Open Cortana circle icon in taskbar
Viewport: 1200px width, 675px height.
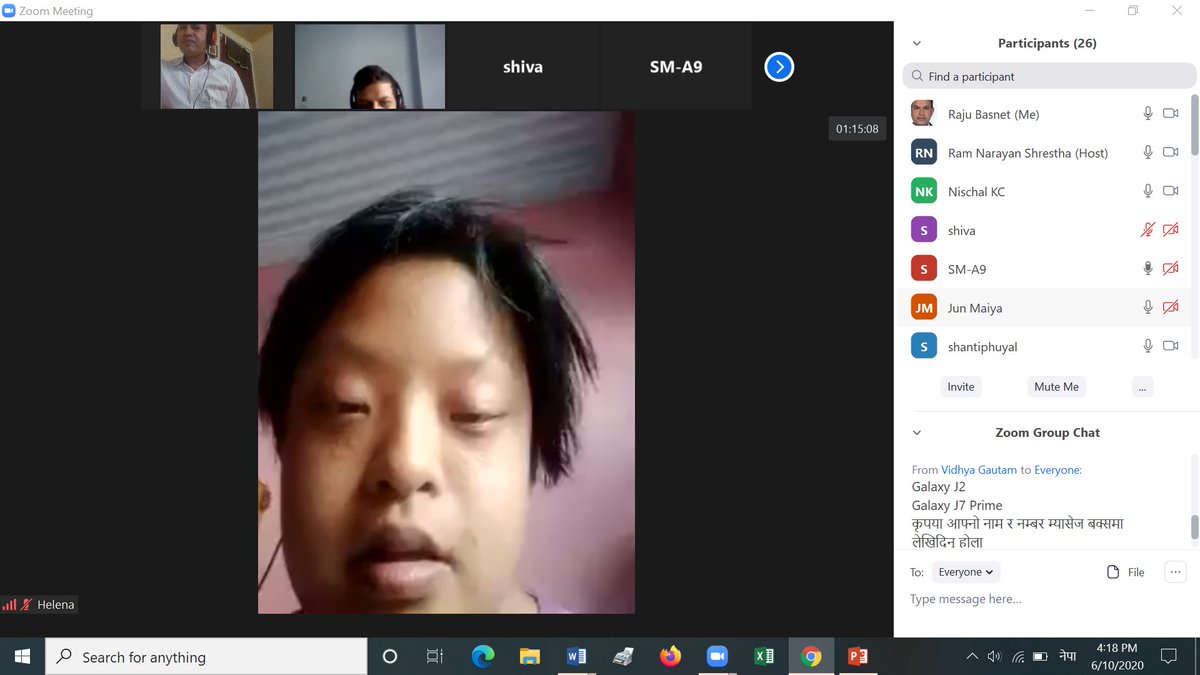click(390, 656)
